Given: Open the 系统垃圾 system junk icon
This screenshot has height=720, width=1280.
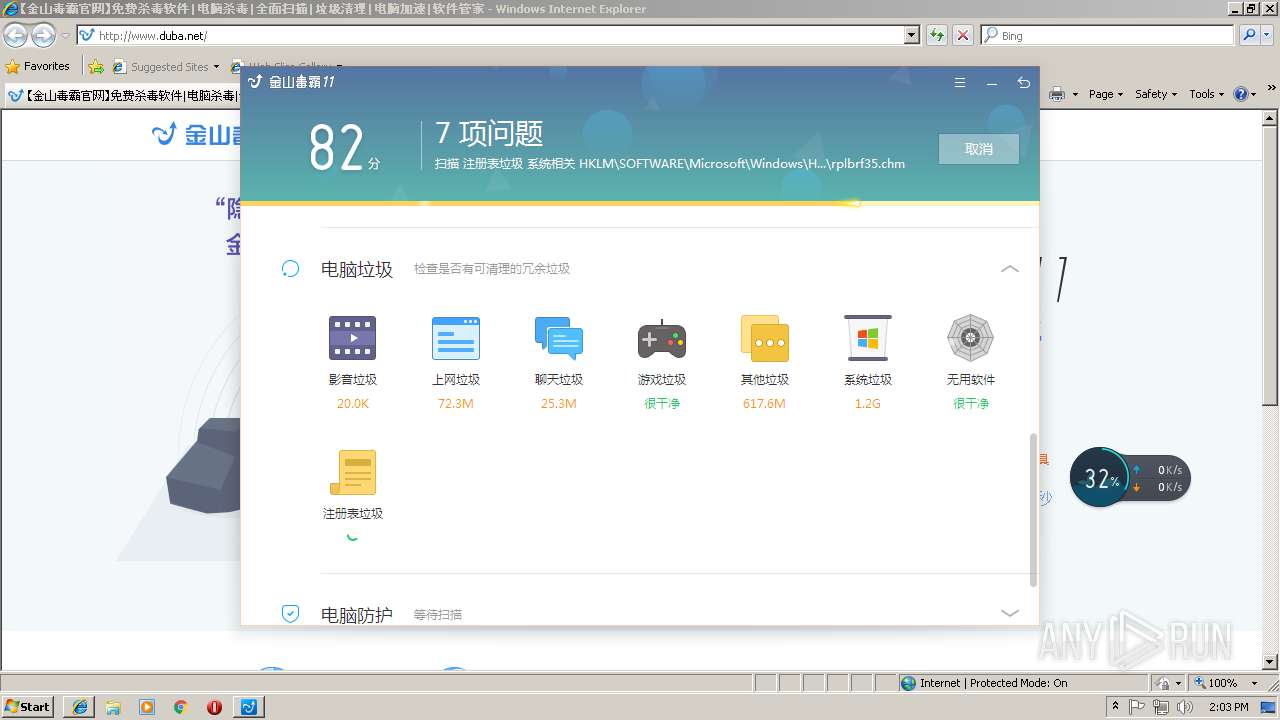Looking at the screenshot, I should click(x=868, y=338).
